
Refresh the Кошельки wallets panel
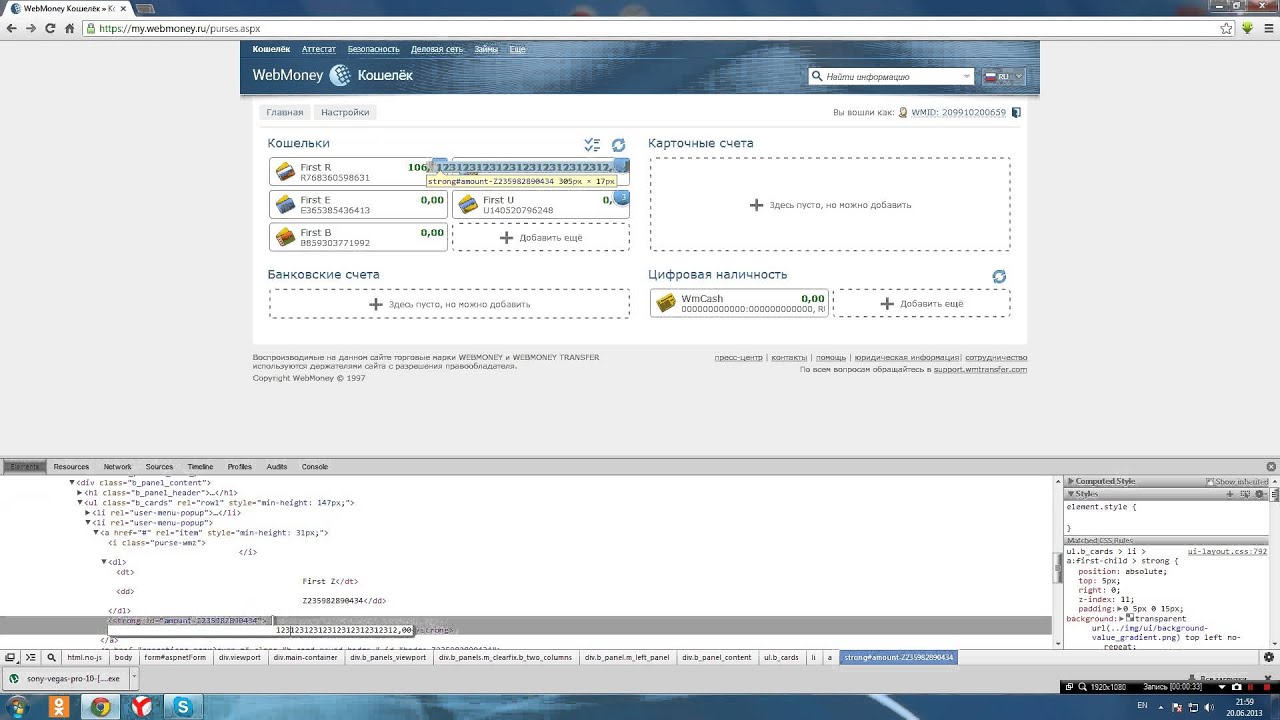coord(618,145)
